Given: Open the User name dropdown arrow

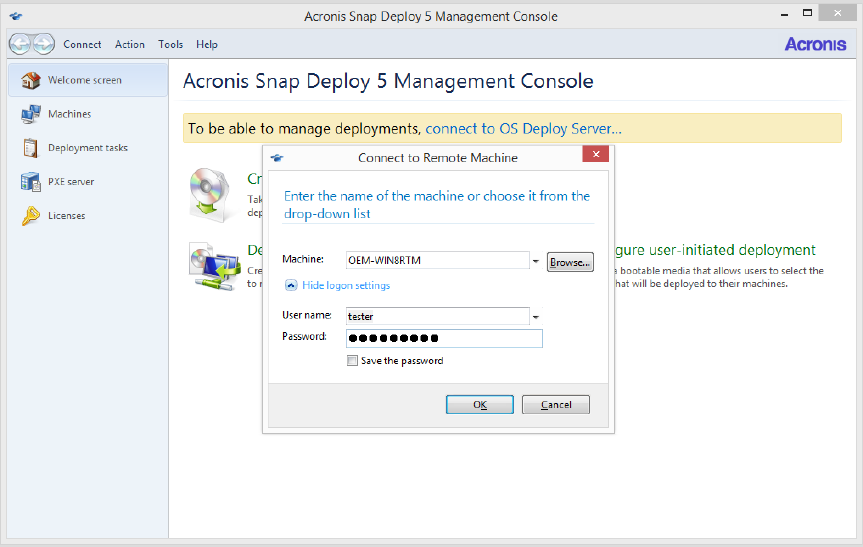Looking at the screenshot, I should [536, 317].
